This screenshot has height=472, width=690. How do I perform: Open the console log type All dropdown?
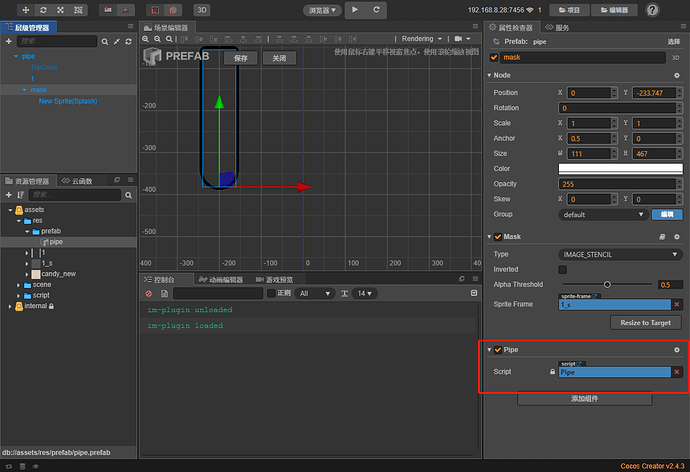[x=315, y=293]
